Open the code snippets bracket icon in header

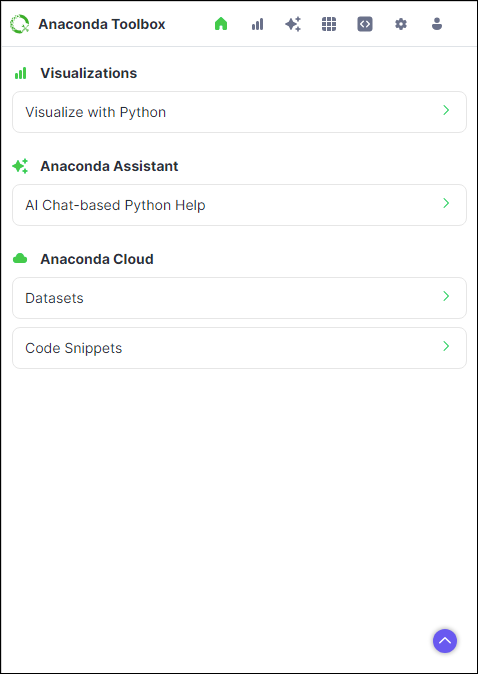pyautogui.click(x=365, y=24)
